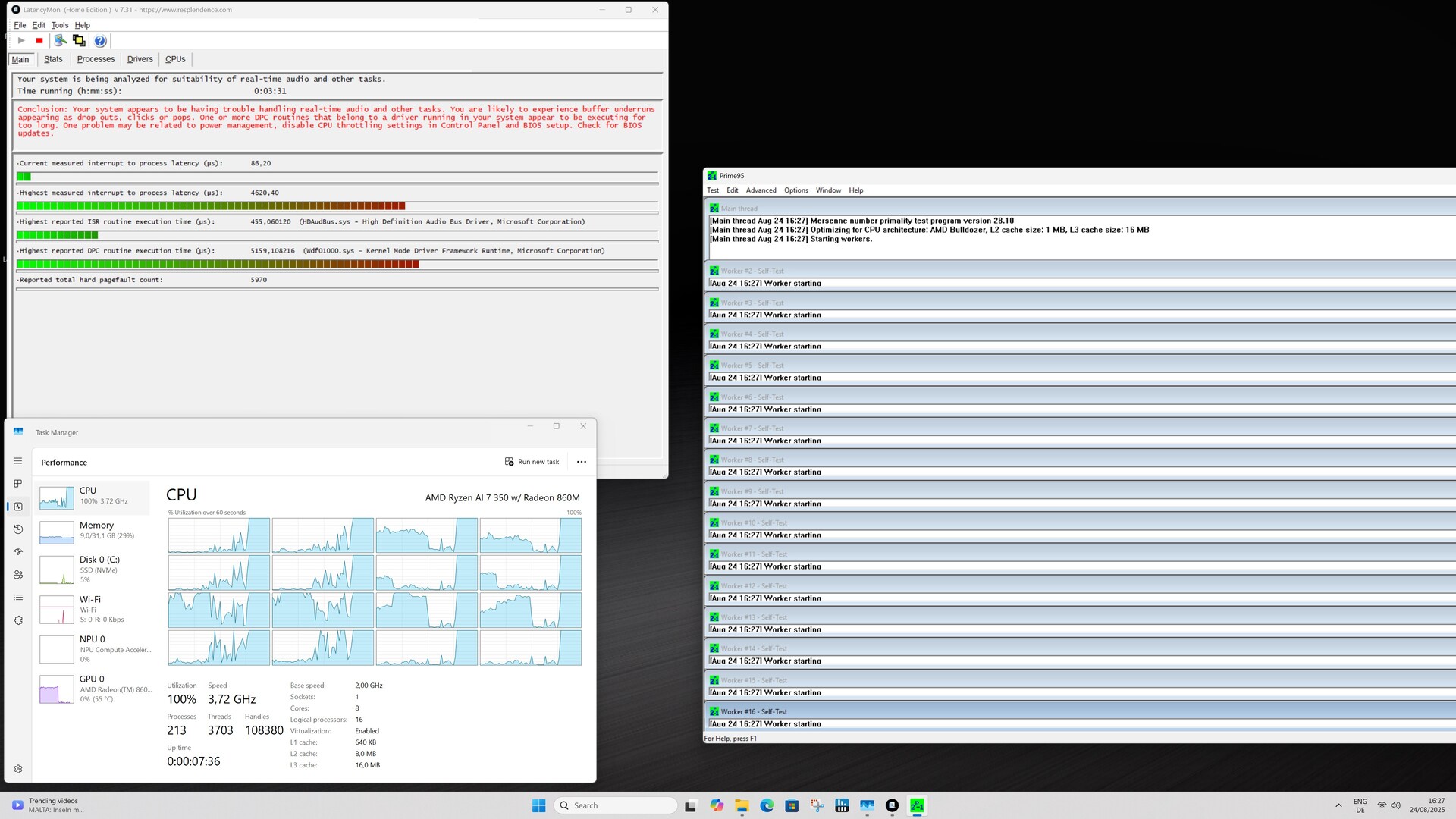Select the NPU 0 performance entry
The image size is (1456, 819).
(93, 649)
